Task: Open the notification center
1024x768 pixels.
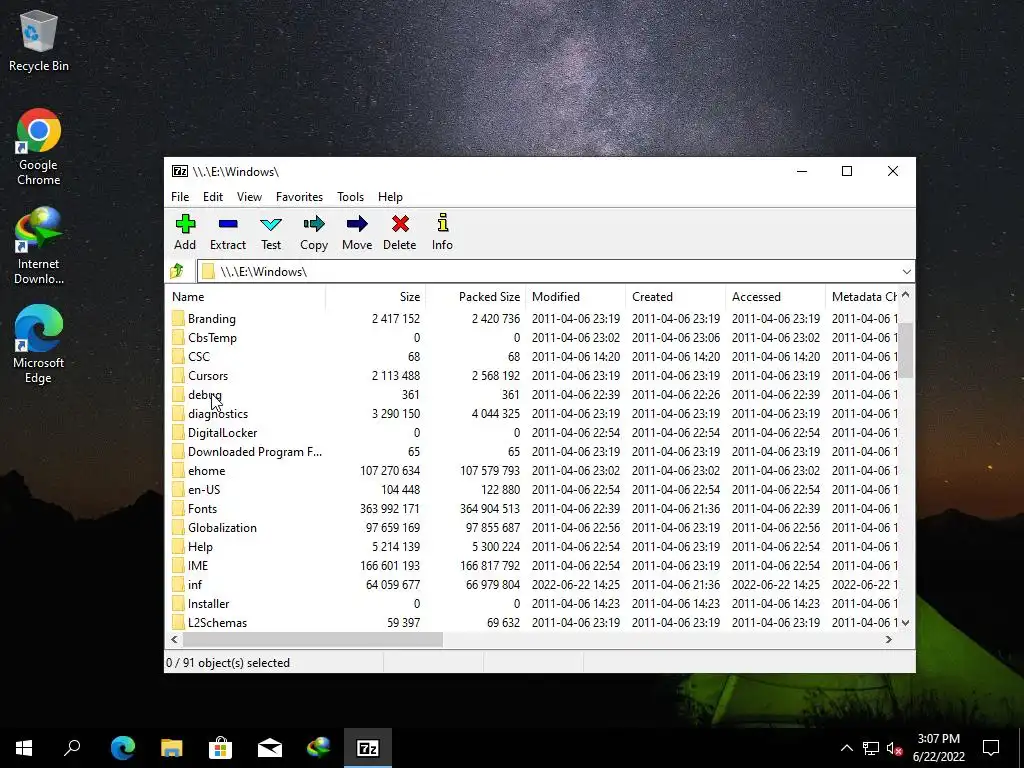Action: coord(991,748)
